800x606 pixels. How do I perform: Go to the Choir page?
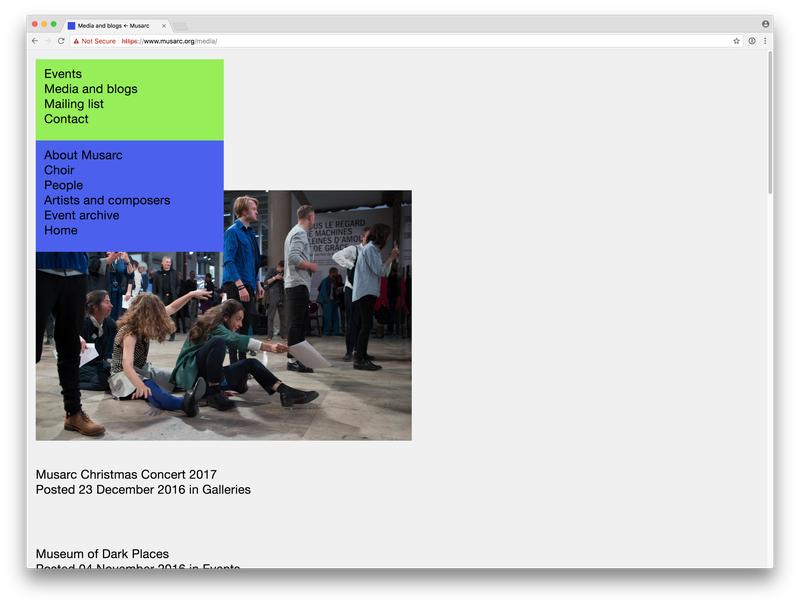point(59,170)
